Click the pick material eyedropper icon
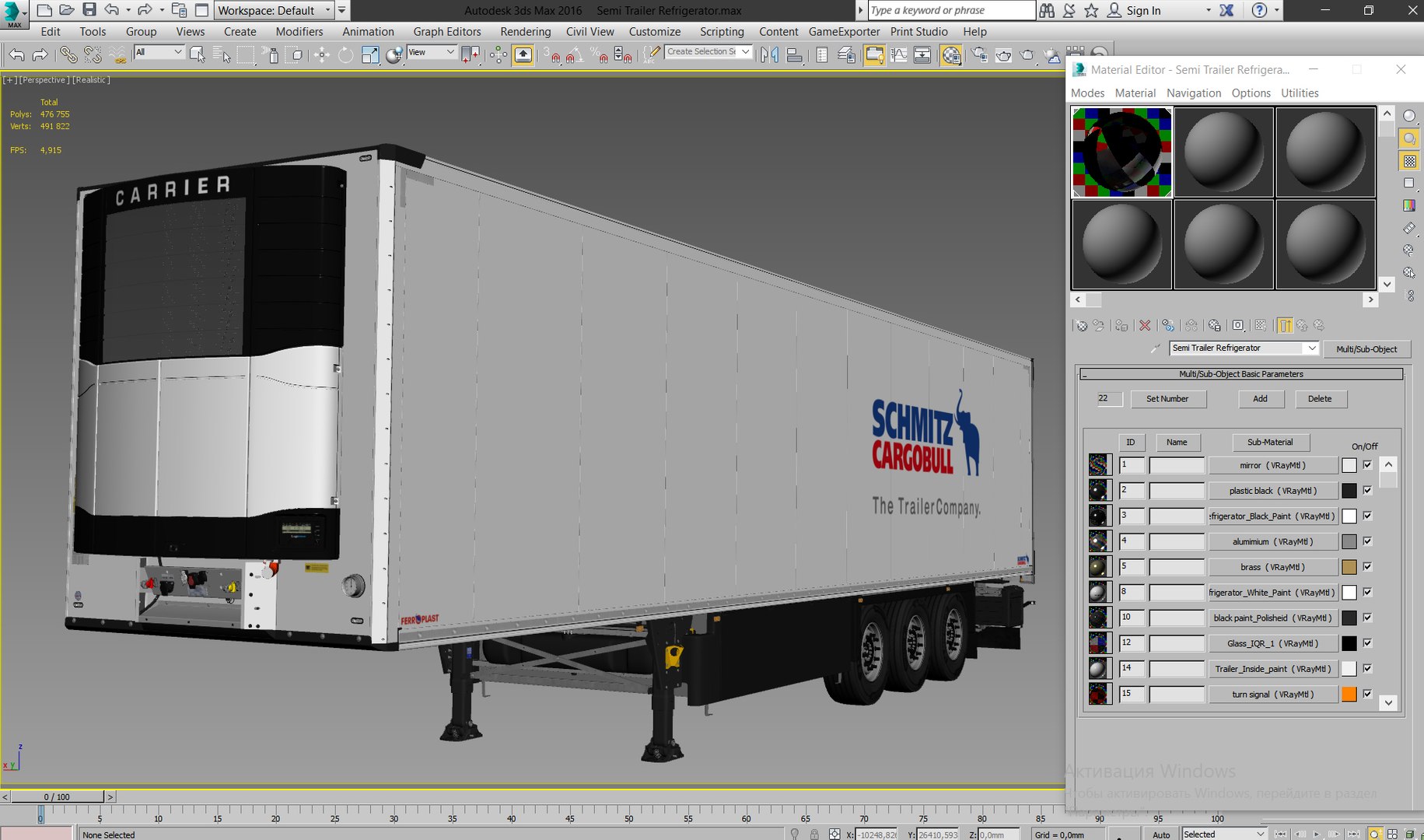The image size is (1424, 840). point(1156,348)
